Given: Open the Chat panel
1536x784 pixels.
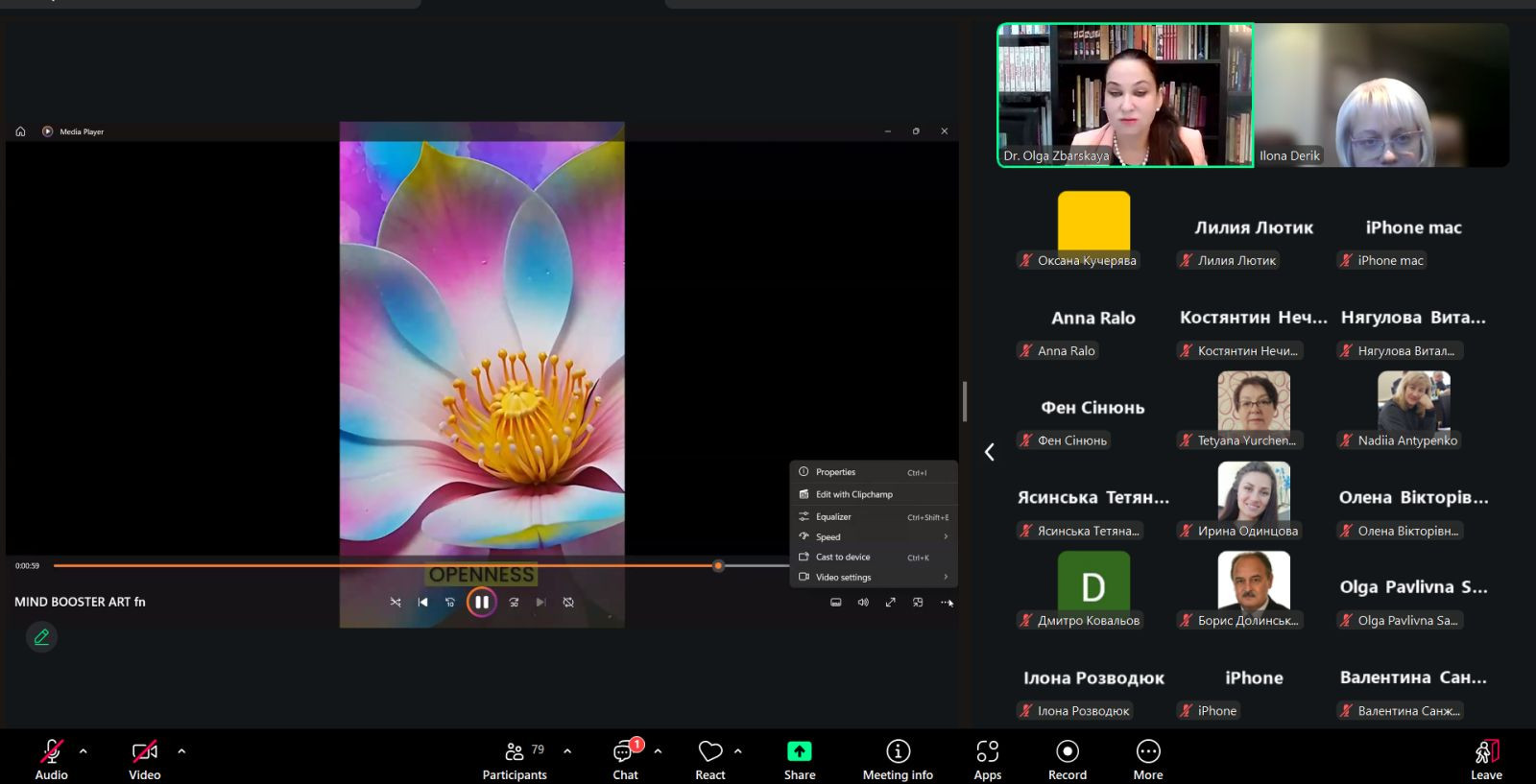Looking at the screenshot, I should 625,752.
